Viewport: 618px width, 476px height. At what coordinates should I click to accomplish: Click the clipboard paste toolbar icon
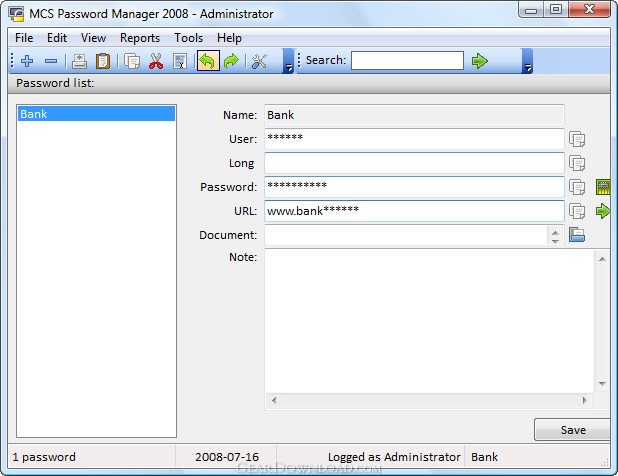[103, 61]
